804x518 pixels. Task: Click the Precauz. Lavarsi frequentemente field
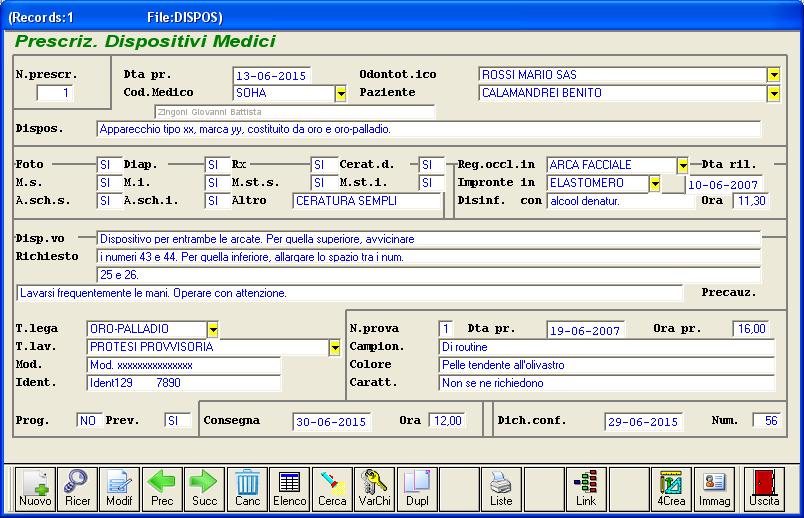(x=350, y=293)
